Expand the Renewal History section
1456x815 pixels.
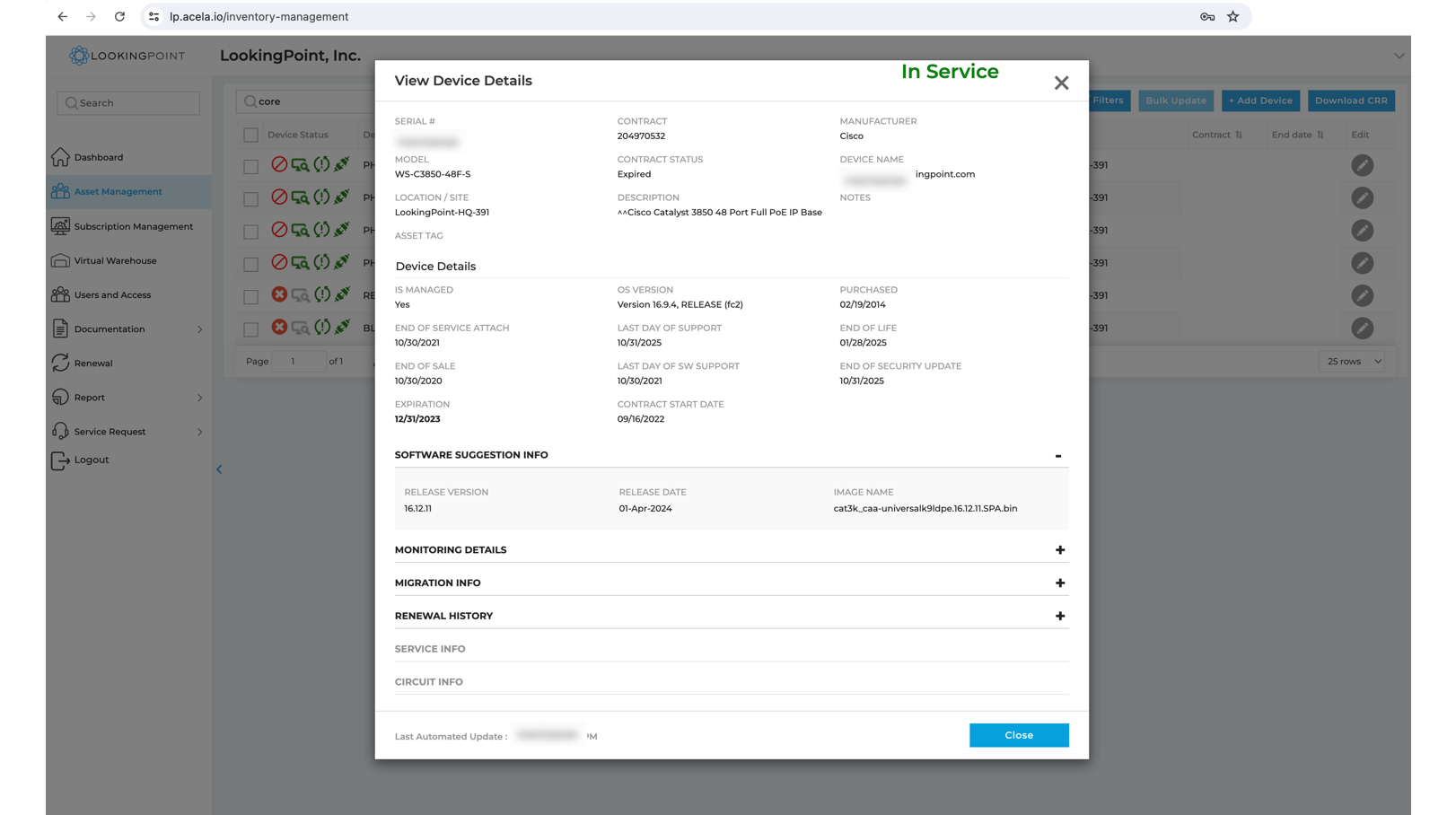point(1059,616)
